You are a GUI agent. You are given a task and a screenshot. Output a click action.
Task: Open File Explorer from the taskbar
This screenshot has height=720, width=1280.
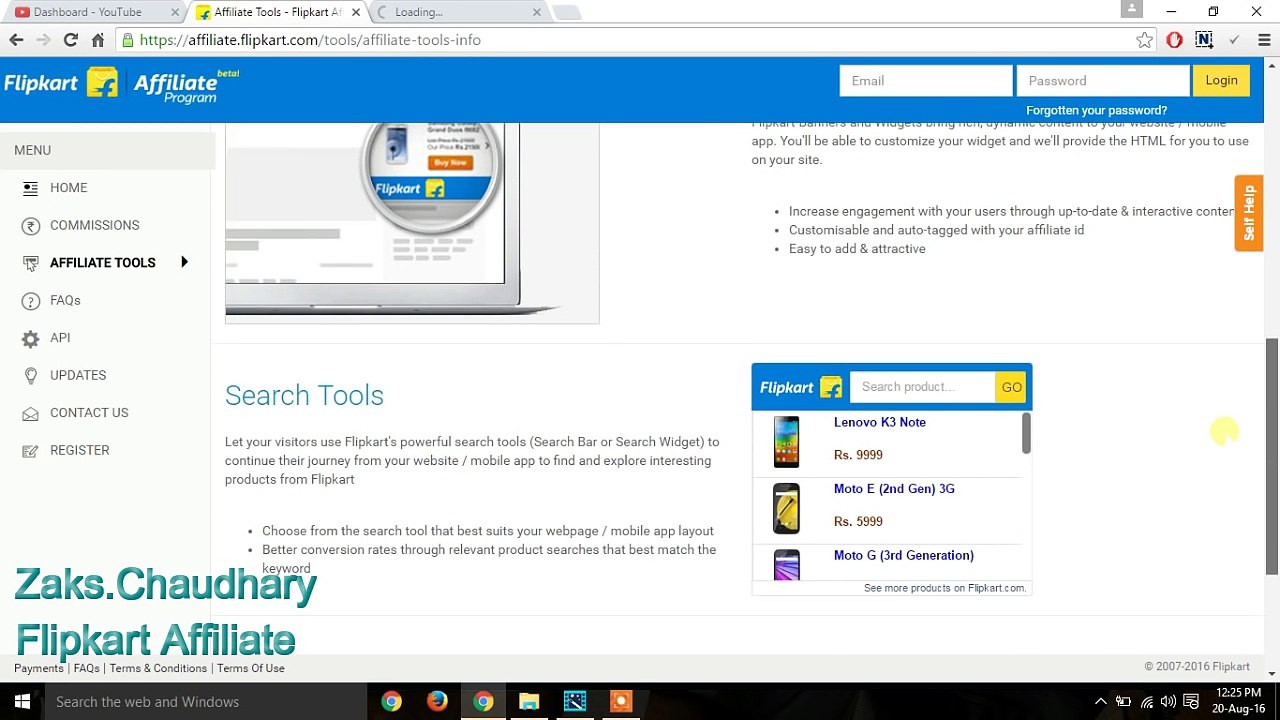pyautogui.click(x=529, y=702)
